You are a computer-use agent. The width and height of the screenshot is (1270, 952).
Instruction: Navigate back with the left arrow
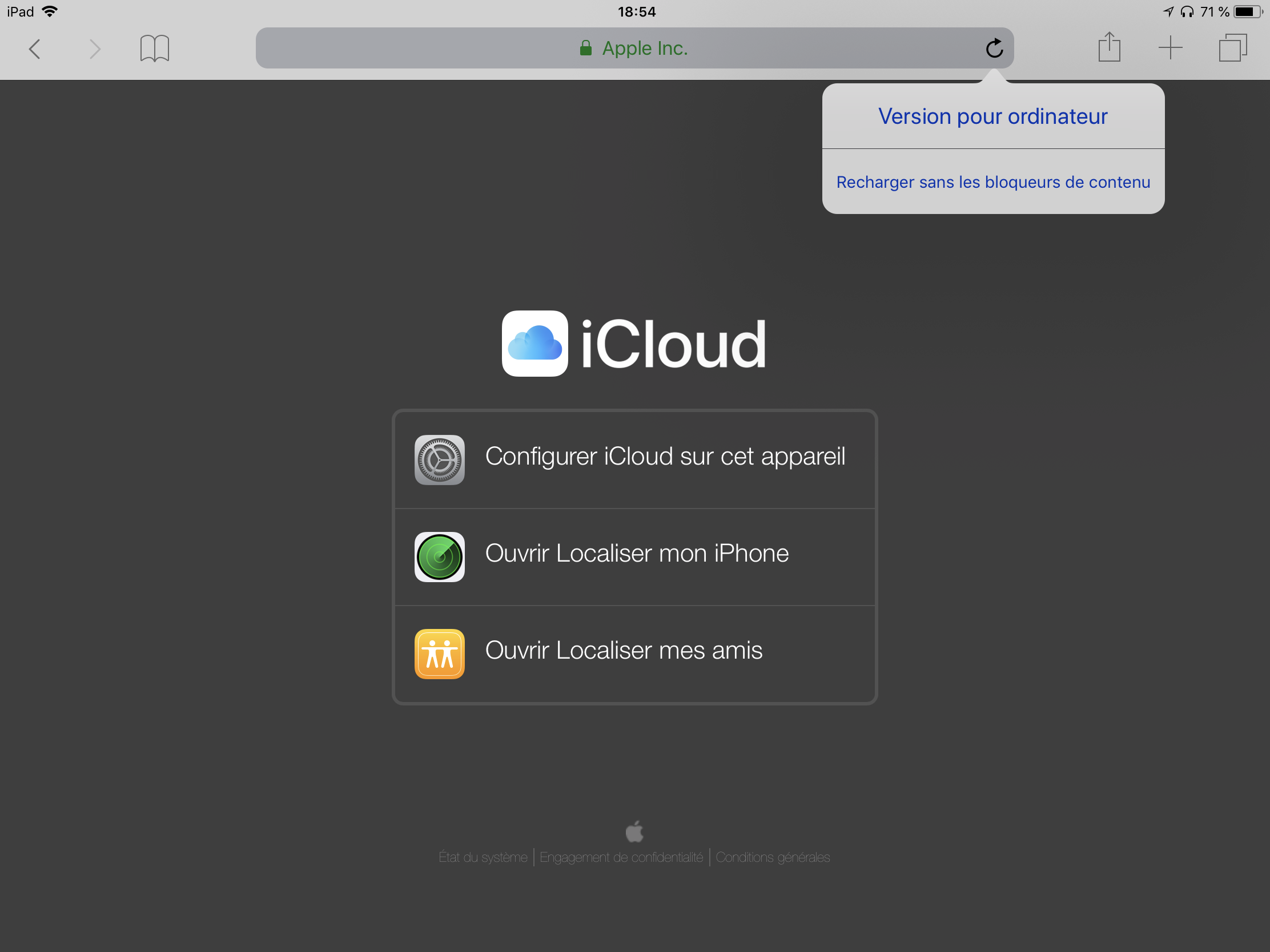tap(35, 48)
